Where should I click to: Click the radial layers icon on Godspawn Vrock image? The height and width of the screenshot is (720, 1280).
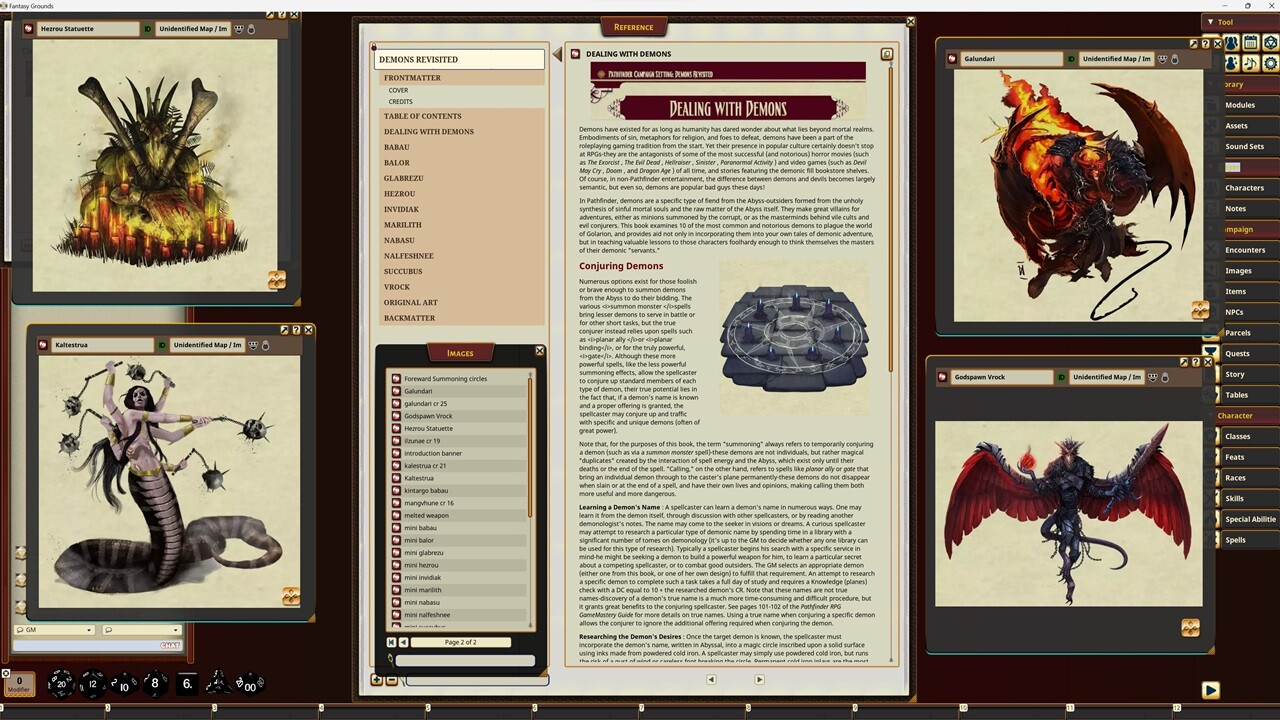point(1190,628)
